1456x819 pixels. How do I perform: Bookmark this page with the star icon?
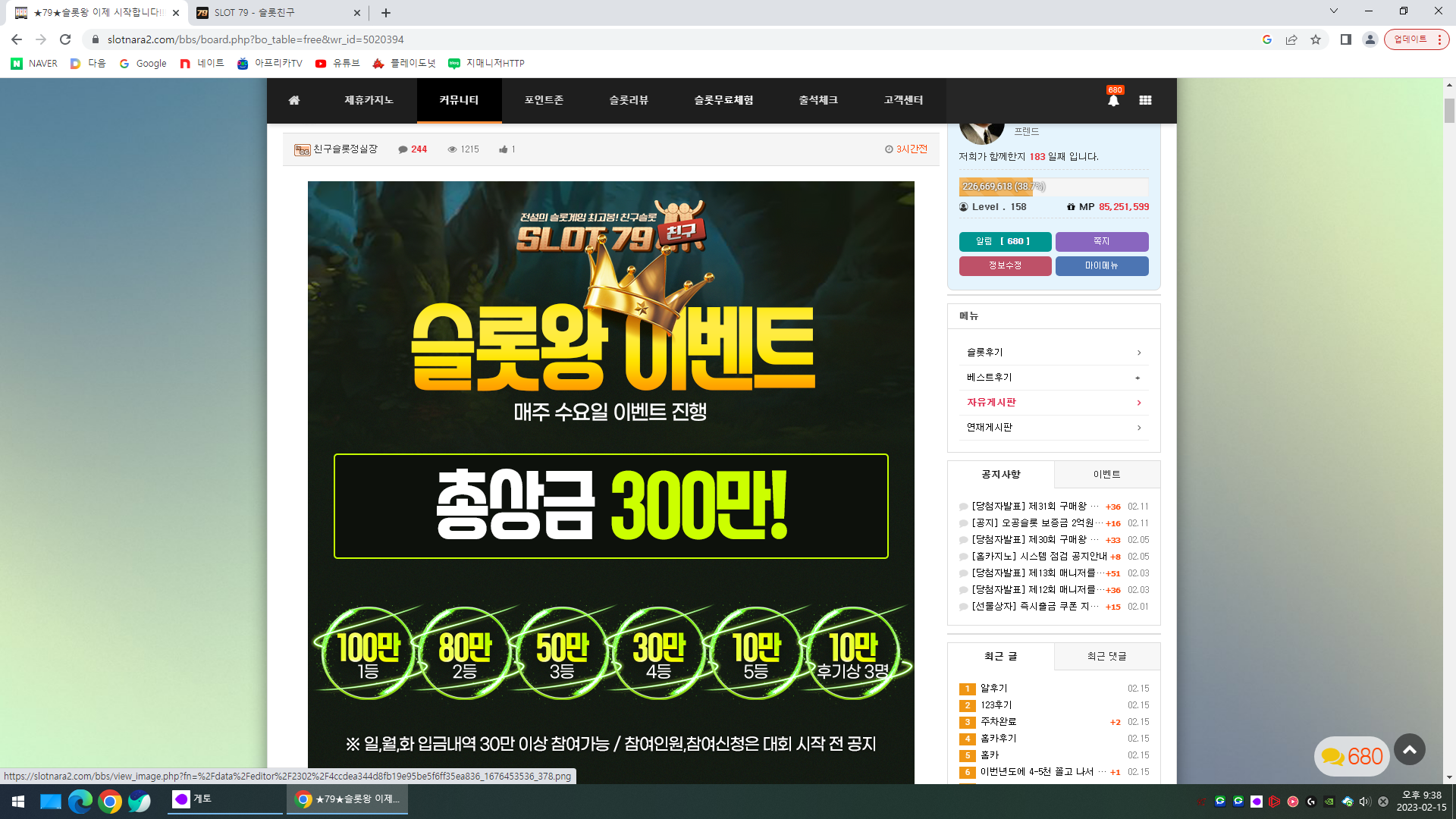[1316, 39]
